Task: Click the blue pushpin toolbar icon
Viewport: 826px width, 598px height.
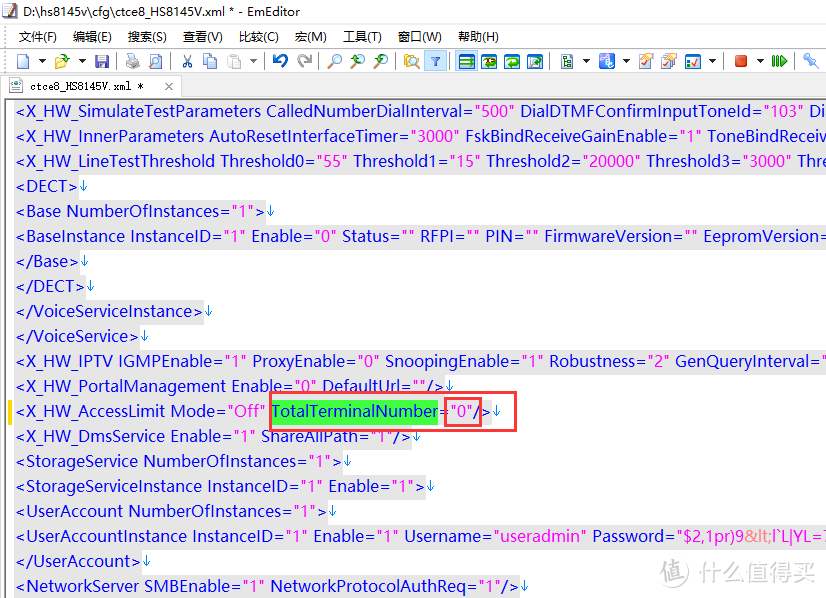Action: tap(810, 61)
